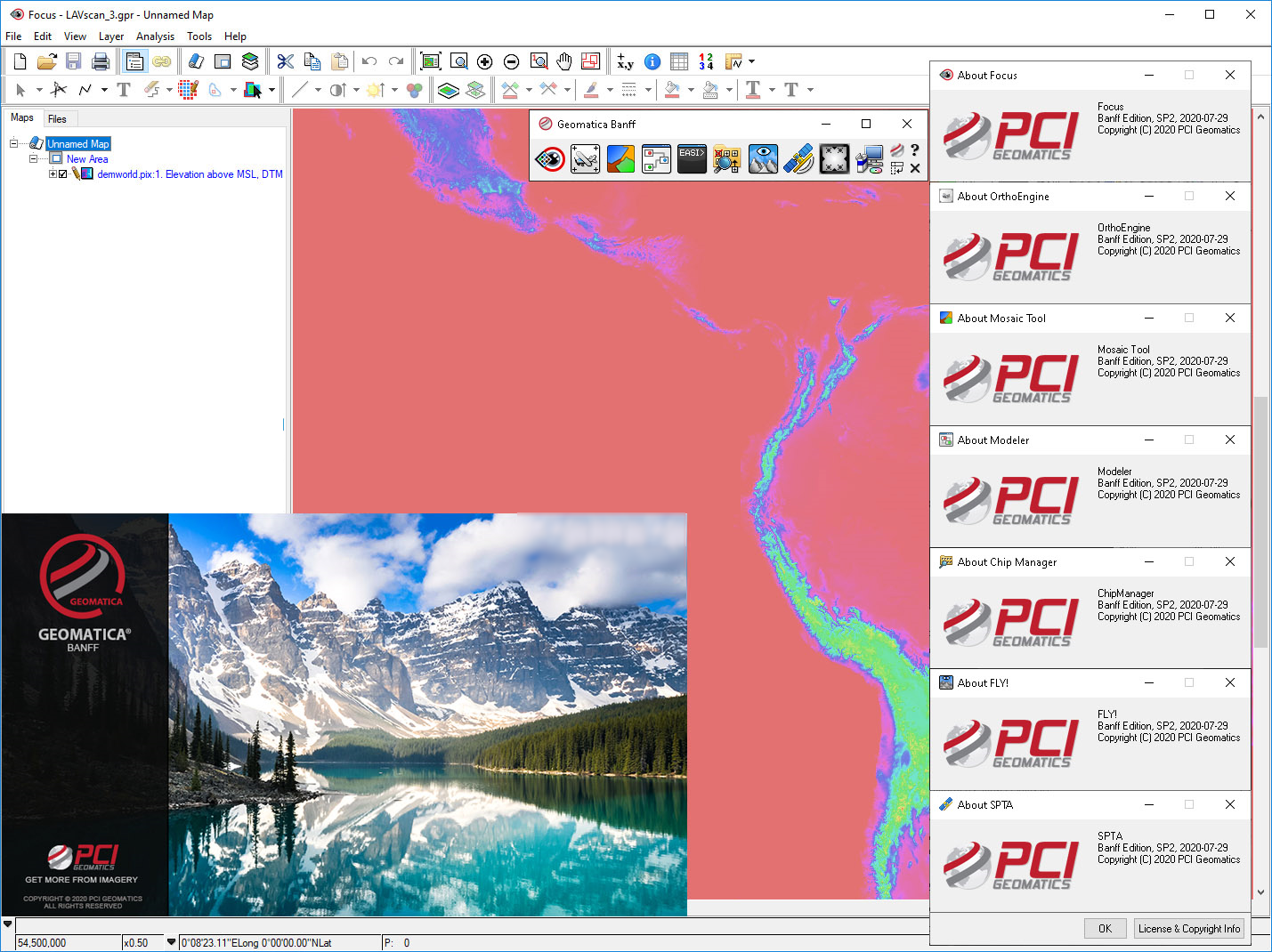Image resolution: width=1272 pixels, height=952 pixels.
Task: Toggle the Maps tree panel icon
Action: [134, 61]
